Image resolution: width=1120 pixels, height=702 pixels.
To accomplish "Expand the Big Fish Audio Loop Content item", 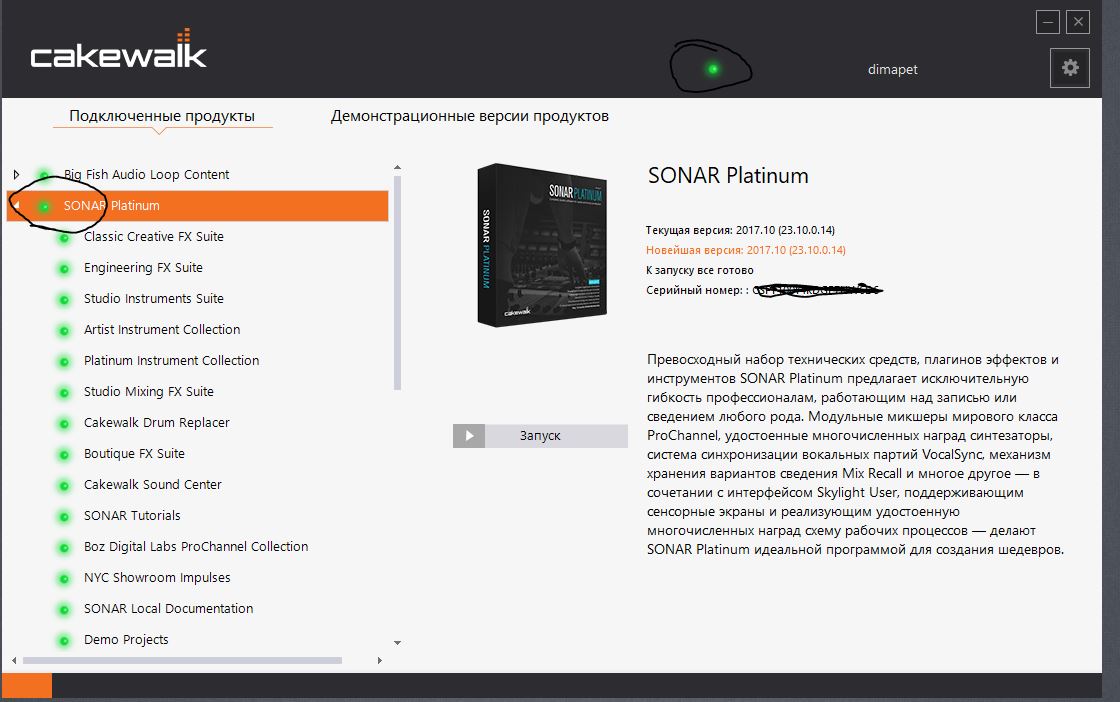I will [x=16, y=174].
